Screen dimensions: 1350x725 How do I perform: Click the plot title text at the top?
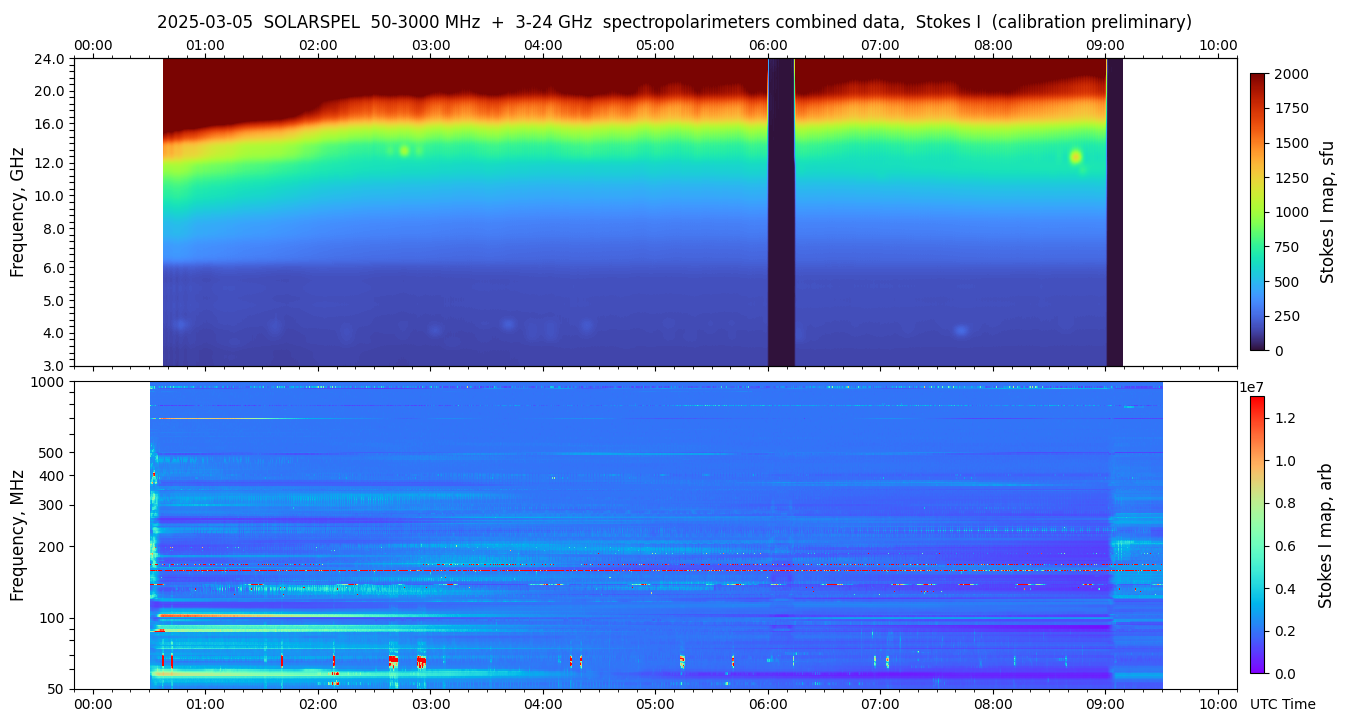tap(674, 22)
